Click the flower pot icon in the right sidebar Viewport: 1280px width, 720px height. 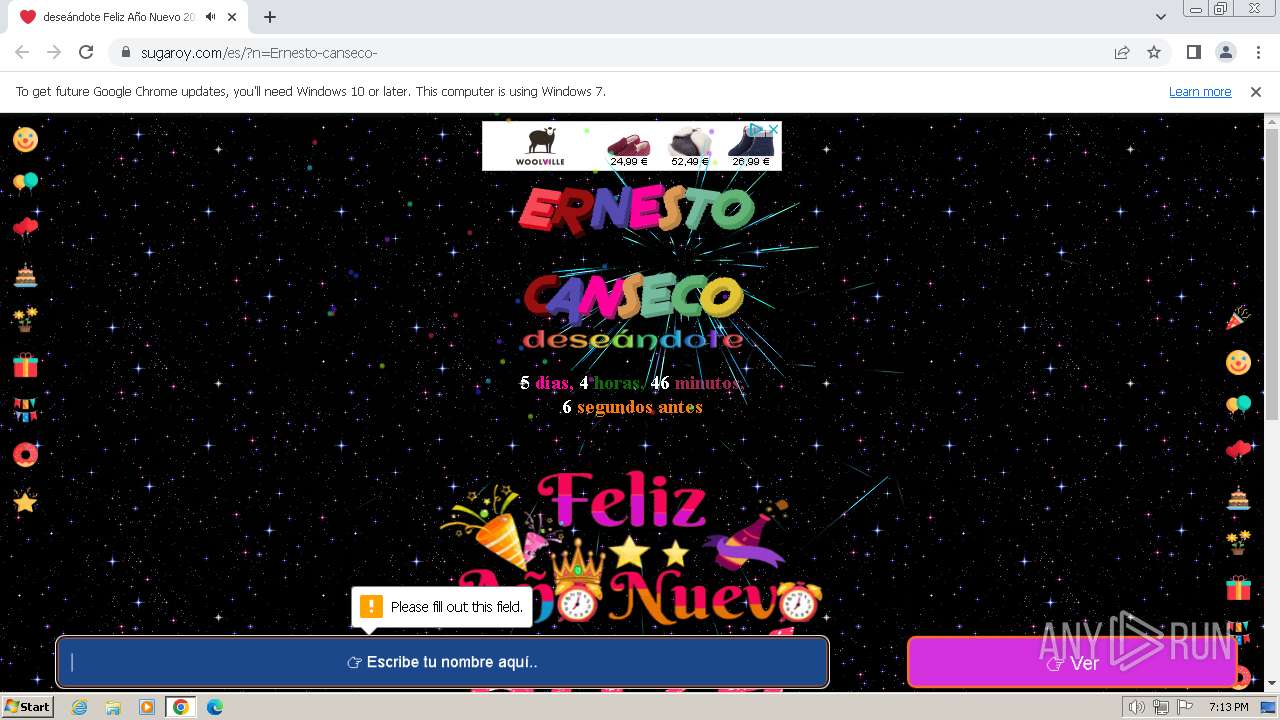(1238, 542)
